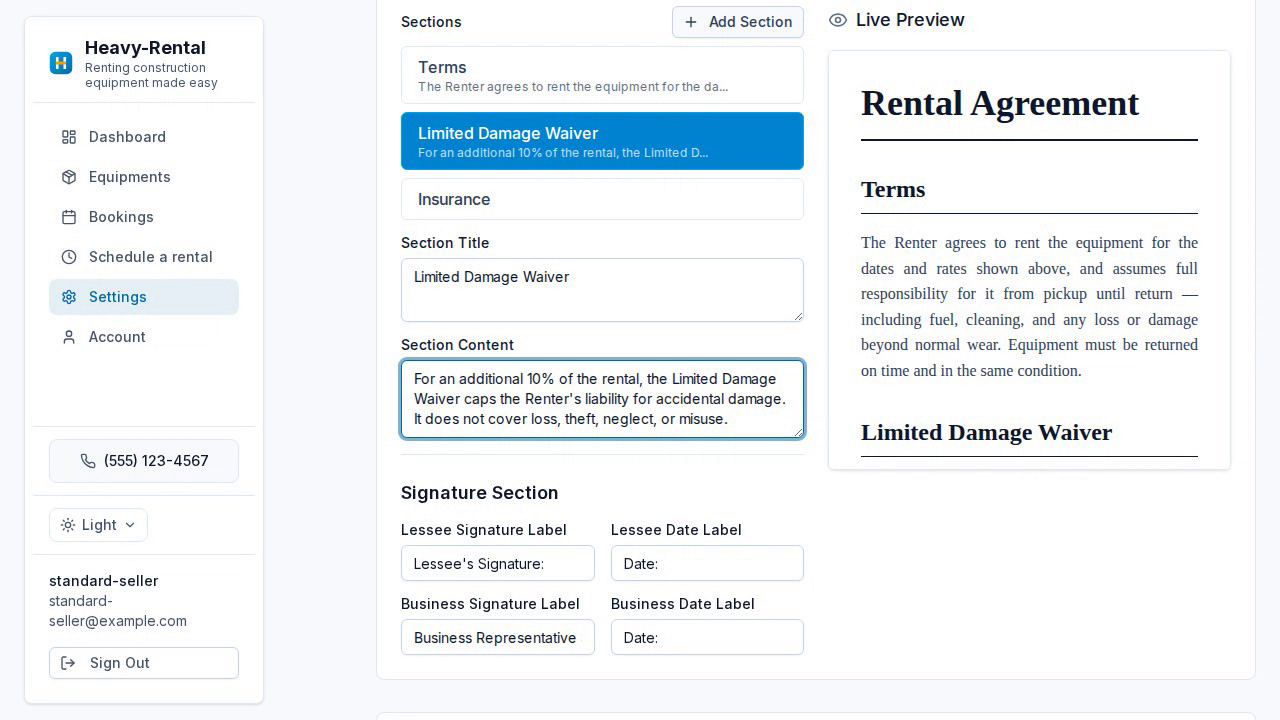Click the Add Section button

pyautogui.click(x=738, y=22)
